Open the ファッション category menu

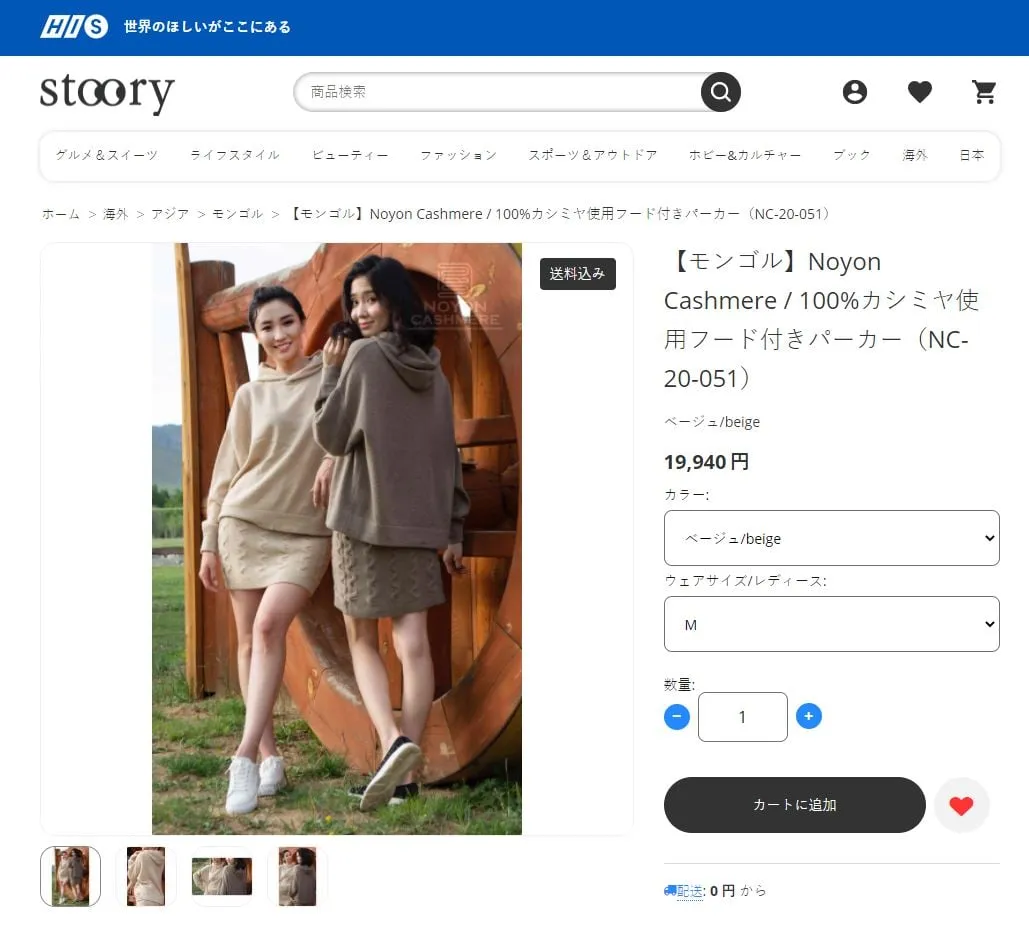tap(459, 155)
